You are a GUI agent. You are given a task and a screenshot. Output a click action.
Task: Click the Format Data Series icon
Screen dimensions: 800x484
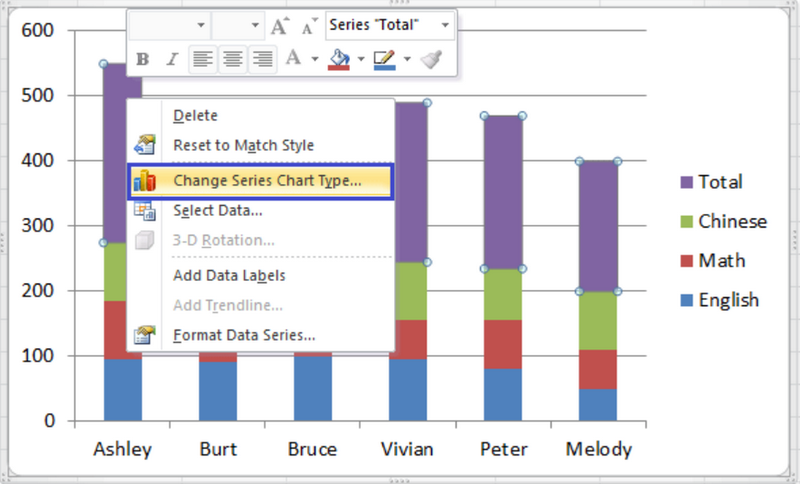click(144, 335)
